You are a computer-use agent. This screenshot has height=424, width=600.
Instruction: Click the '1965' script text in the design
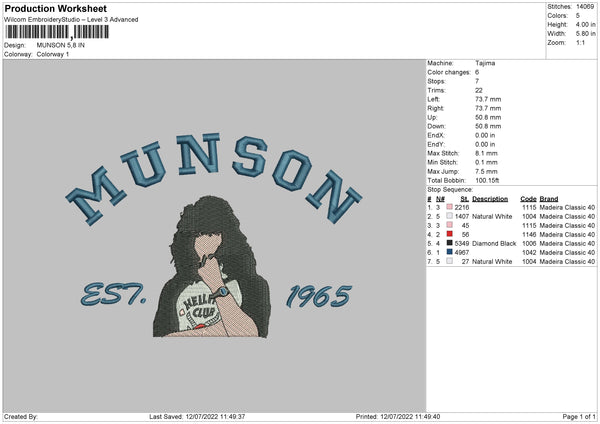(318, 296)
